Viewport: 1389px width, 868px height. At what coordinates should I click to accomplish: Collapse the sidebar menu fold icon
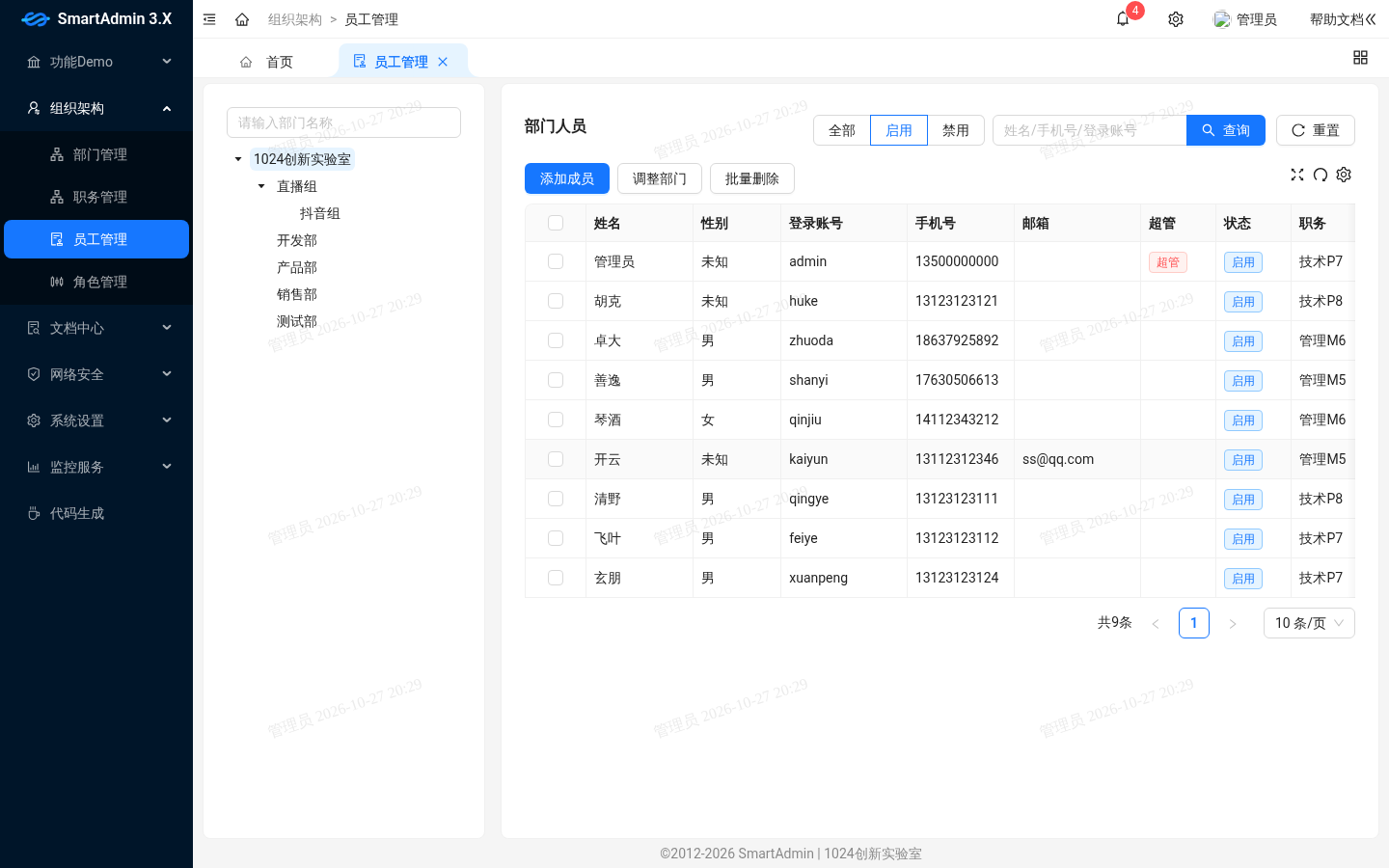click(209, 19)
